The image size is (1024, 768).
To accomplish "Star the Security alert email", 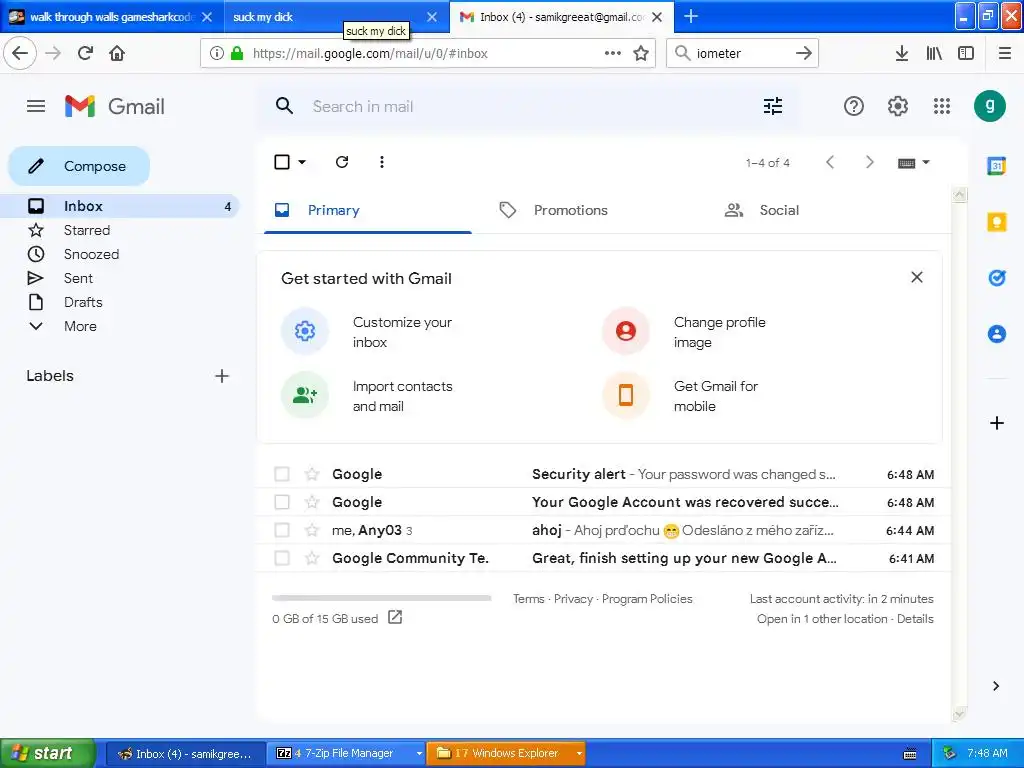I will click(312, 474).
